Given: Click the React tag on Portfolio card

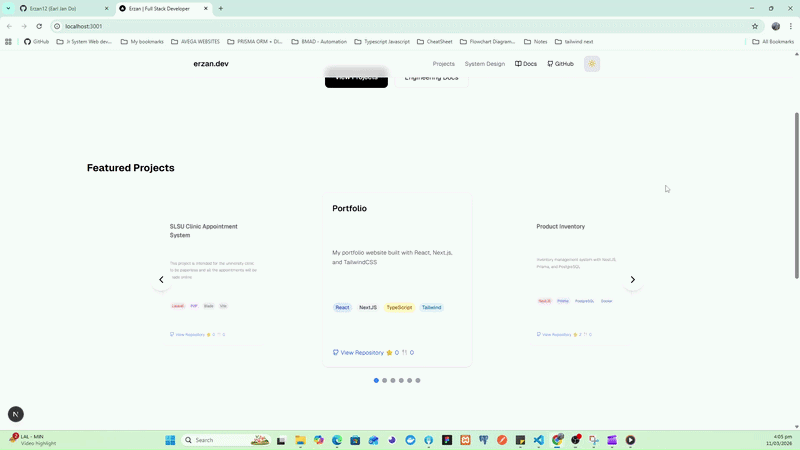Looking at the screenshot, I should (x=342, y=308).
